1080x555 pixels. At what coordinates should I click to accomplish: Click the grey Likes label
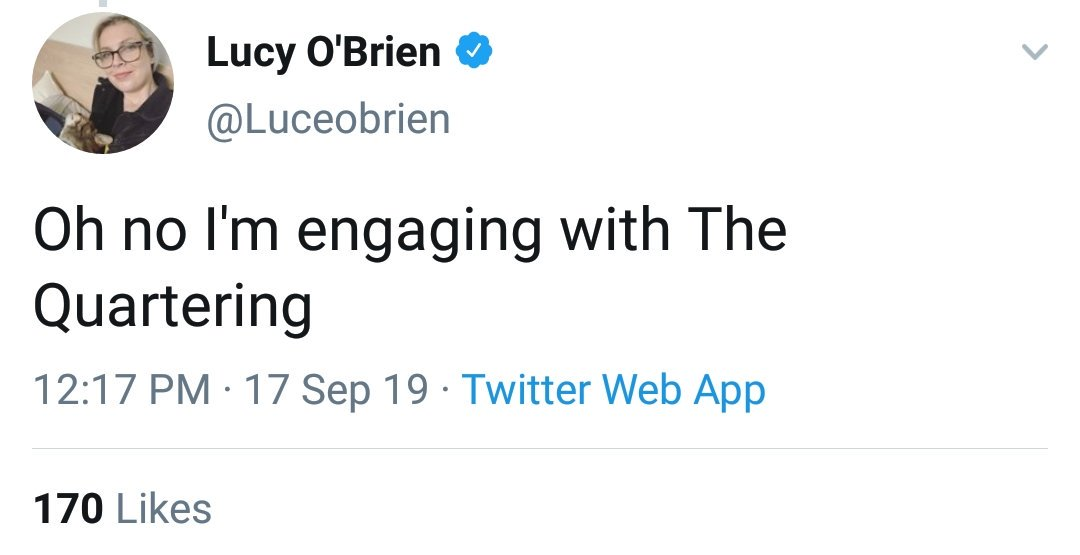pos(165,508)
